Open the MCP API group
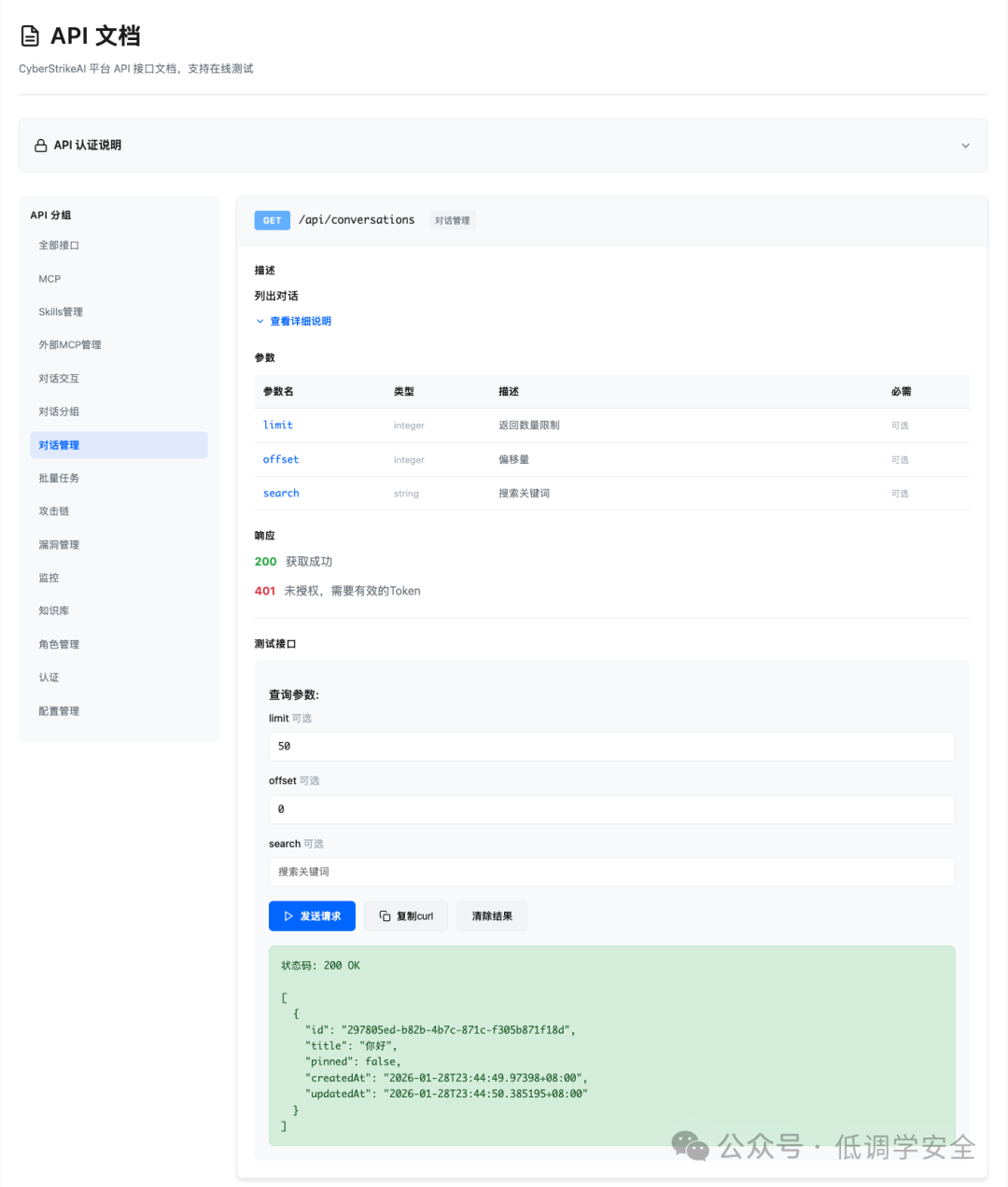 tap(119, 279)
